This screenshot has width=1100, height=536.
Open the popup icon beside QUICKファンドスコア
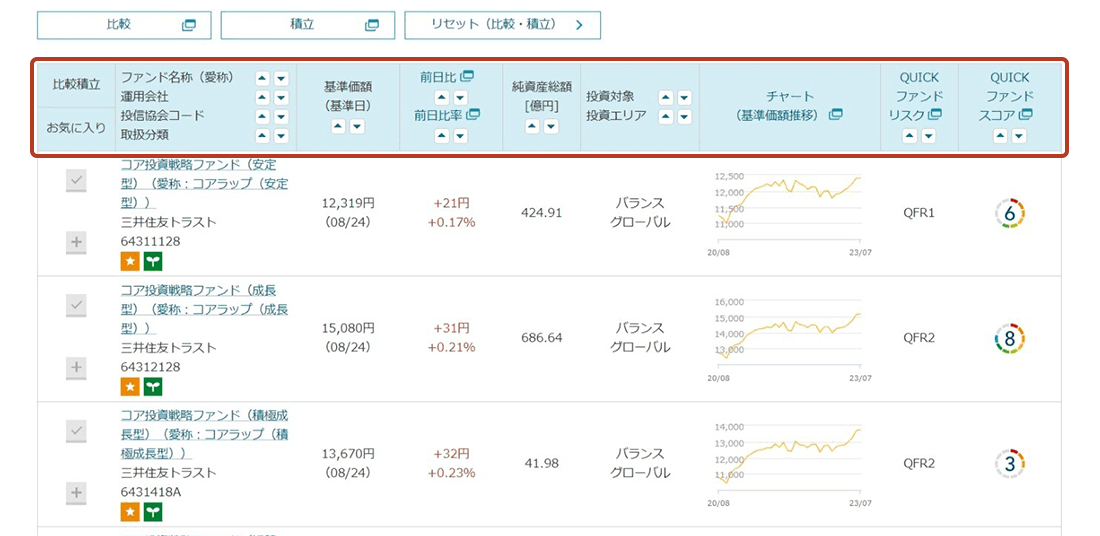point(1026,114)
